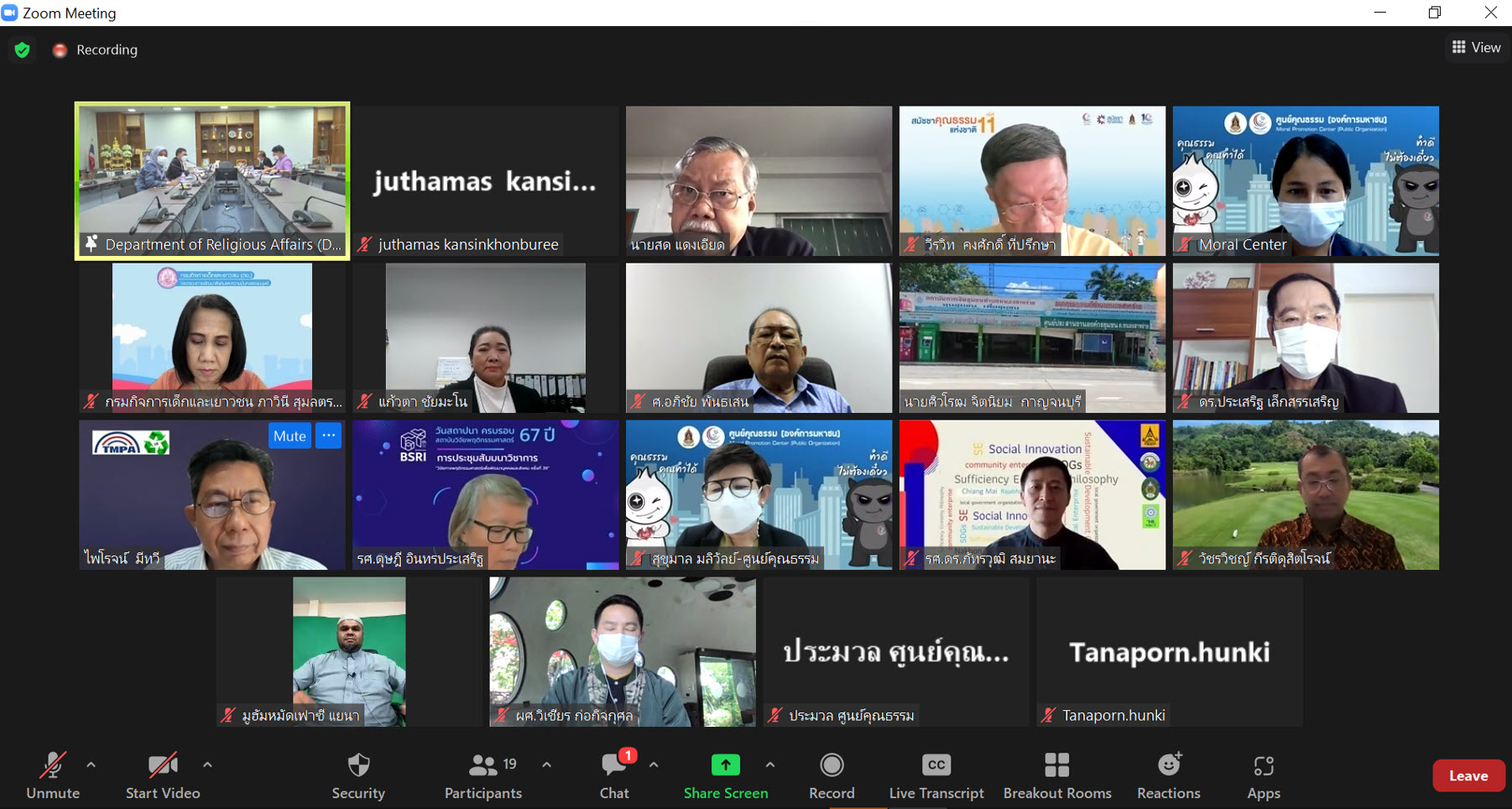Screen dimensions: 1512x809
Task: Open the Reactions menu
Action: [x=1169, y=775]
